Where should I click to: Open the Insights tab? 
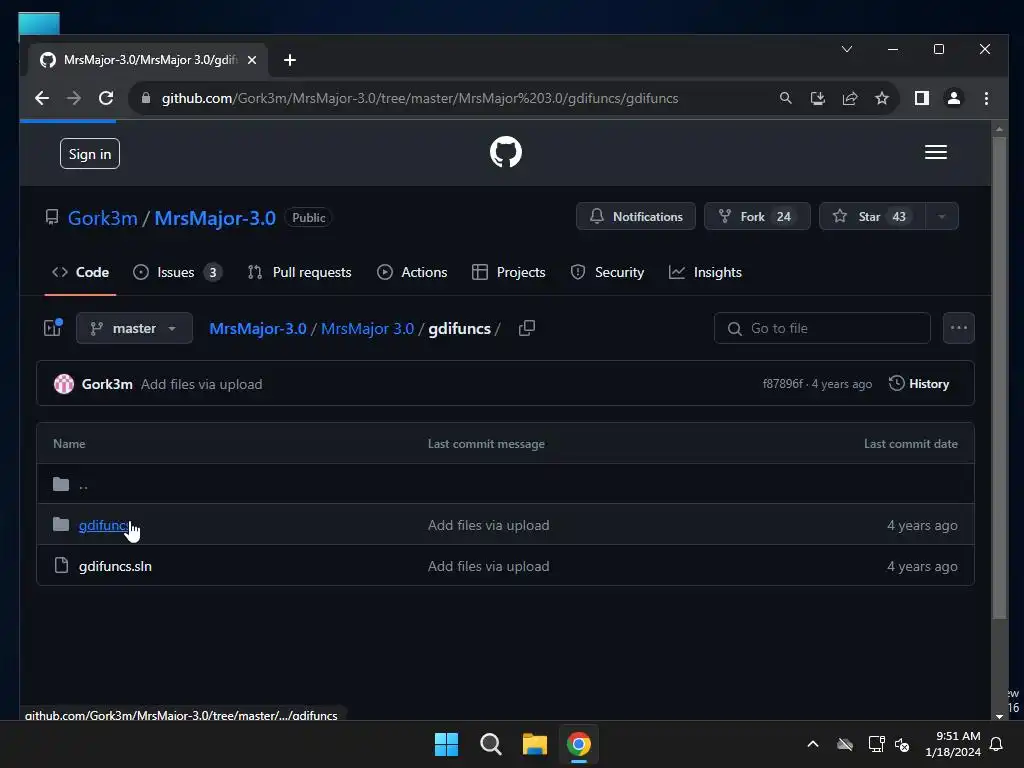[705, 272]
